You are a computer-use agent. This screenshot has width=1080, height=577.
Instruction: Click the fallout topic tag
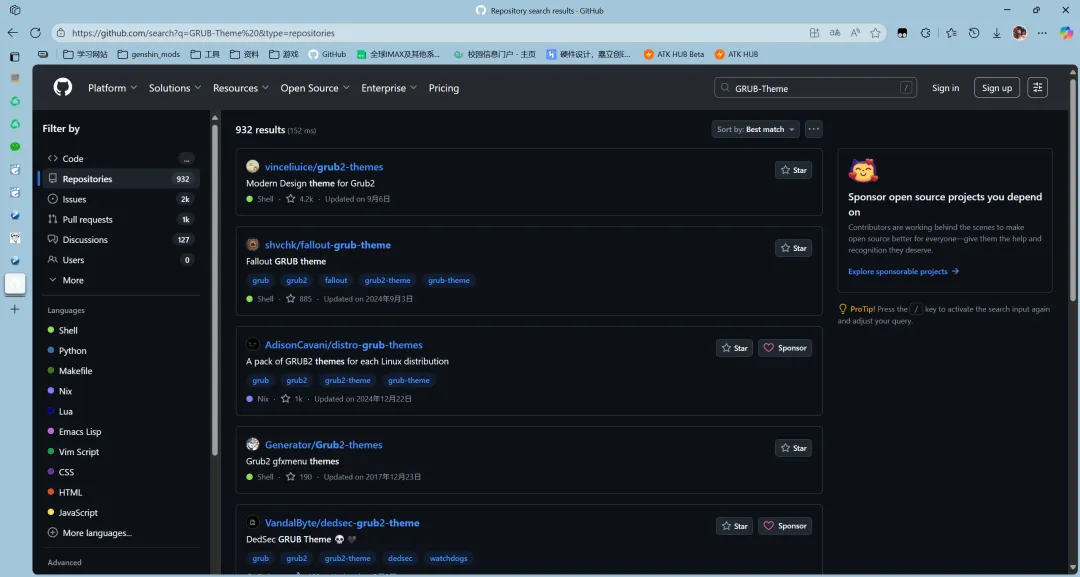pyautogui.click(x=335, y=280)
